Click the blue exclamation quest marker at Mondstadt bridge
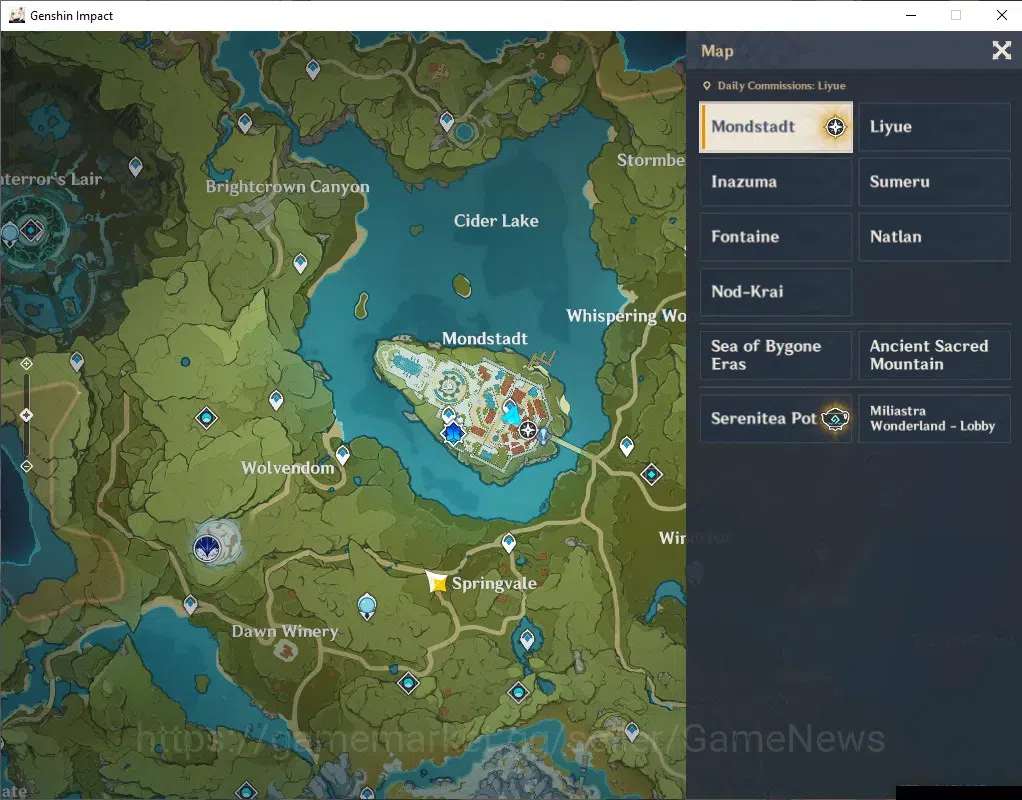The image size is (1022, 800). (x=543, y=436)
